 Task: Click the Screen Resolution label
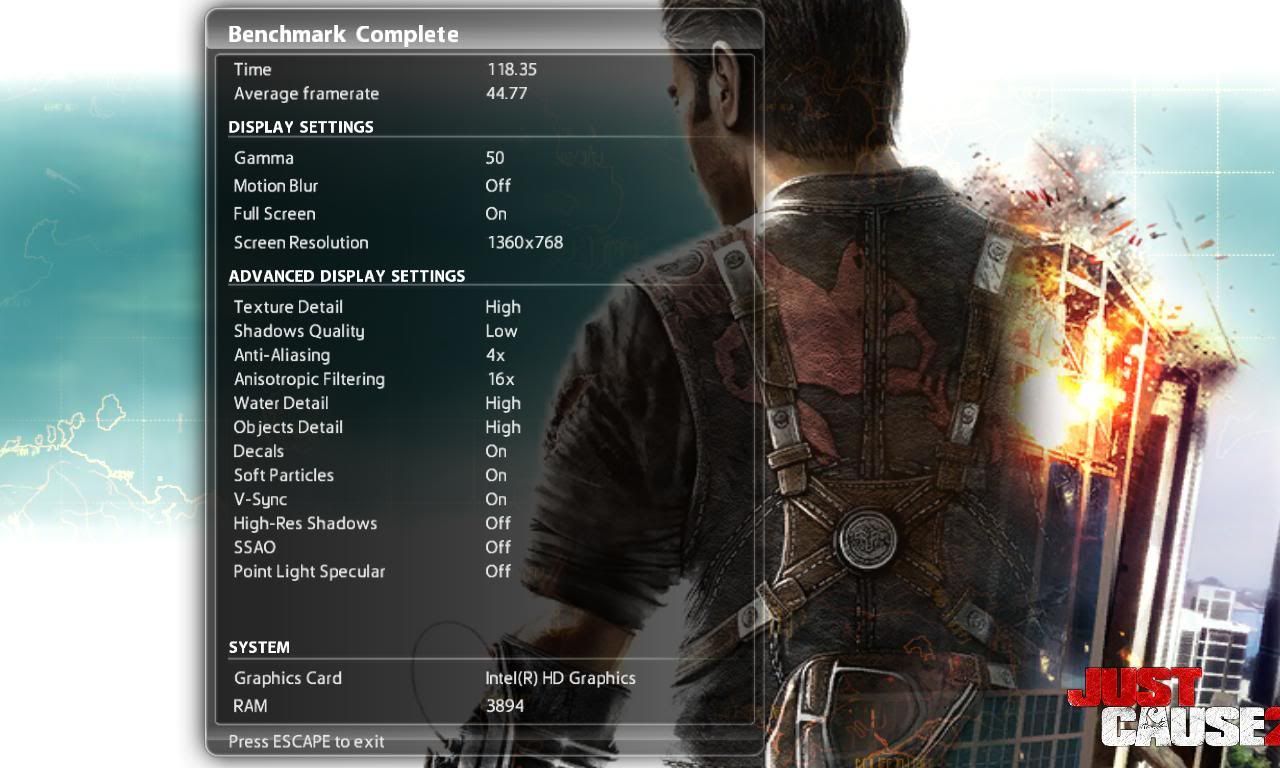click(301, 242)
